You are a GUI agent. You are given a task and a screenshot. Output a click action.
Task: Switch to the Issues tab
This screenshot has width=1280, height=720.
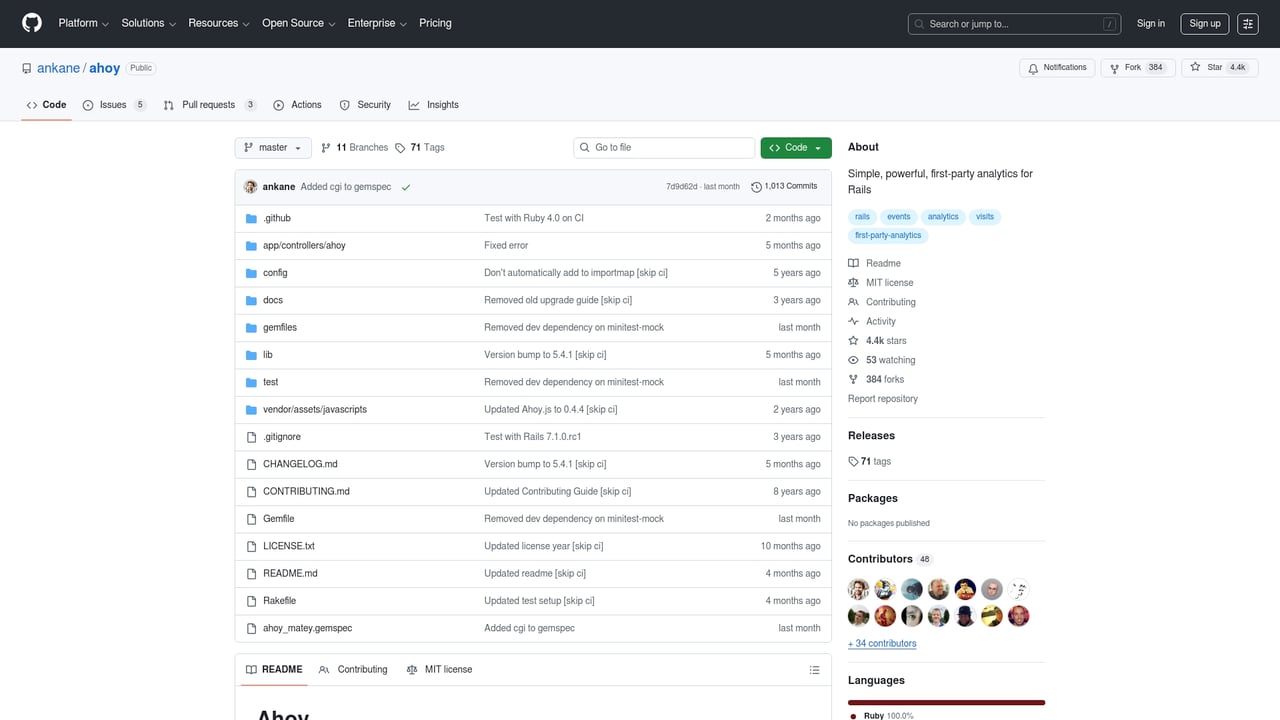(x=113, y=105)
